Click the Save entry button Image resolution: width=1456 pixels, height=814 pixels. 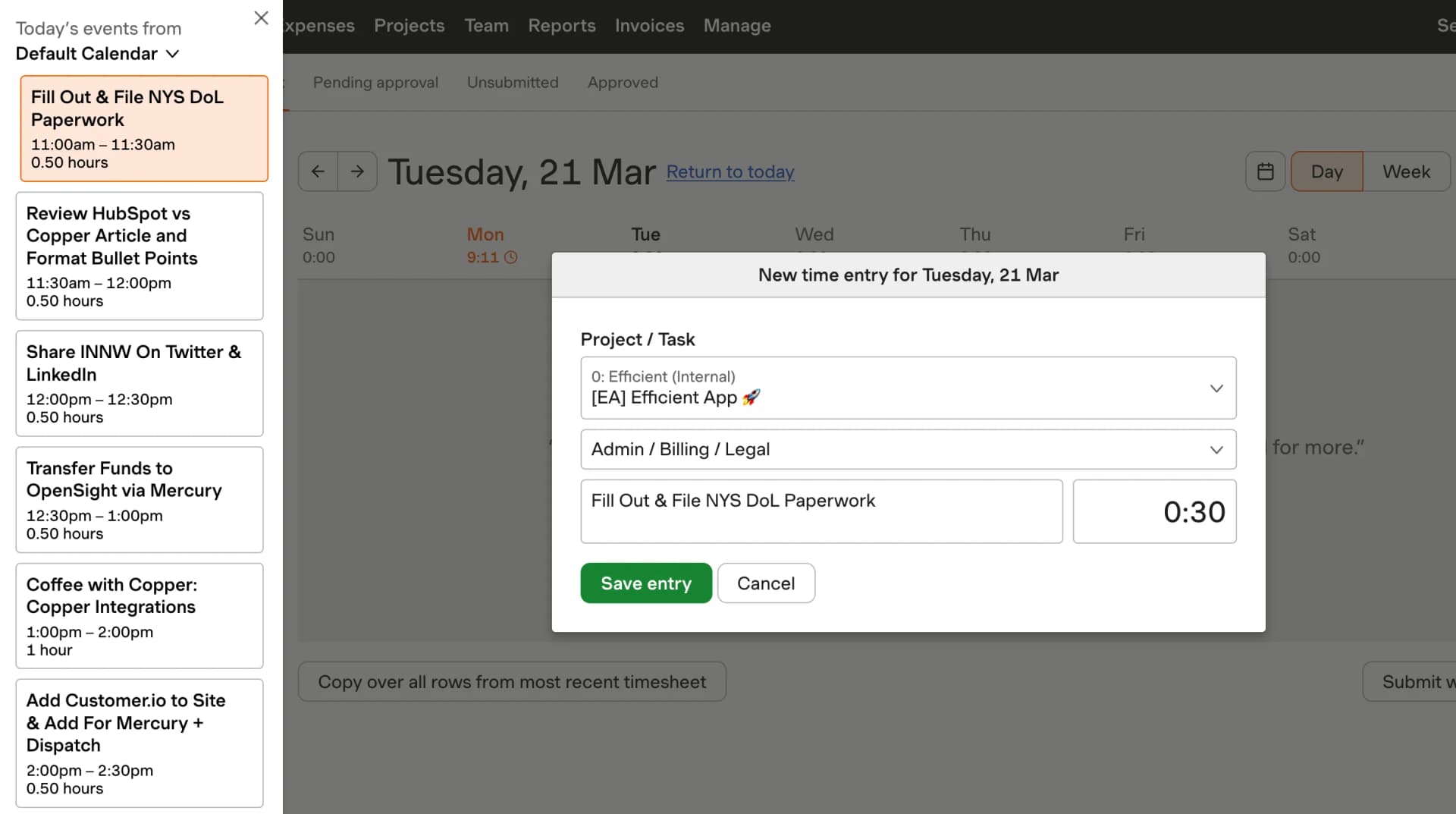(x=646, y=583)
